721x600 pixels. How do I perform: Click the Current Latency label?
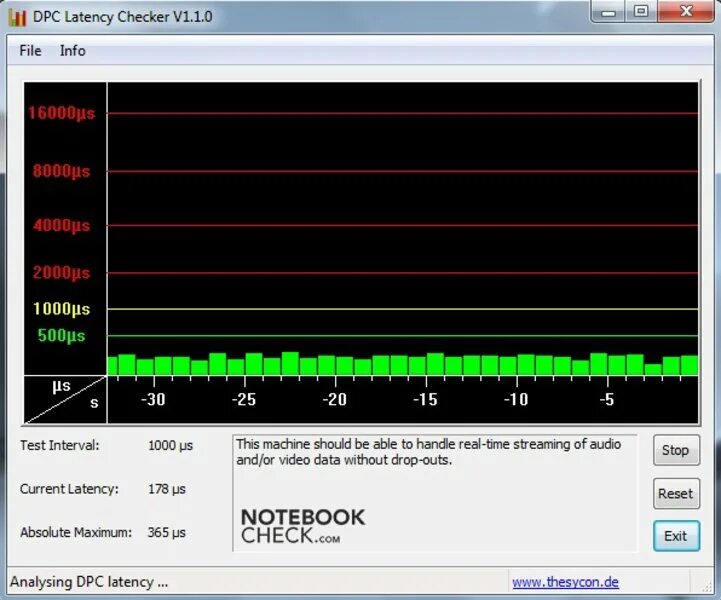click(69, 489)
